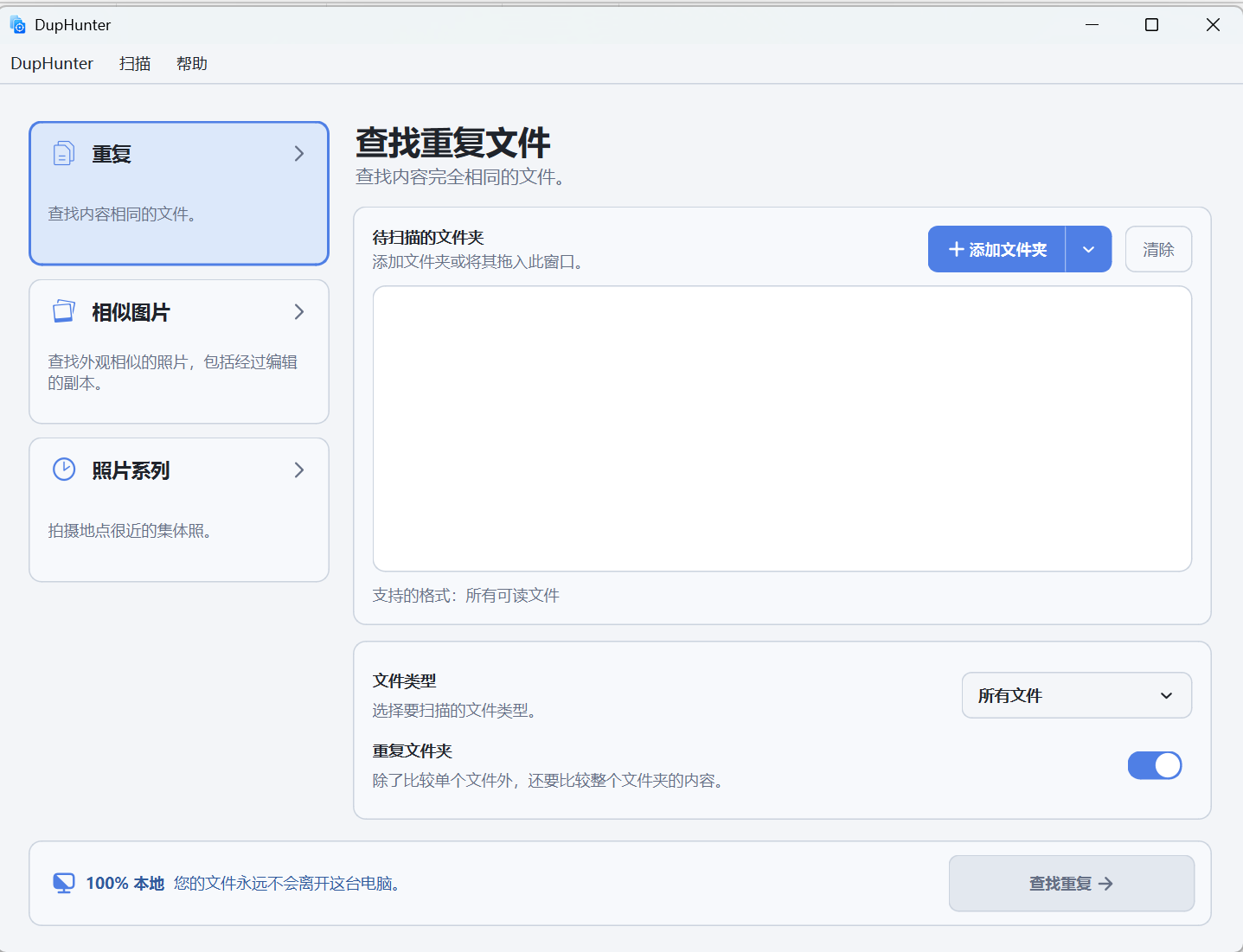
Task: Open the 扫描 menu
Action: tap(135, 63)
